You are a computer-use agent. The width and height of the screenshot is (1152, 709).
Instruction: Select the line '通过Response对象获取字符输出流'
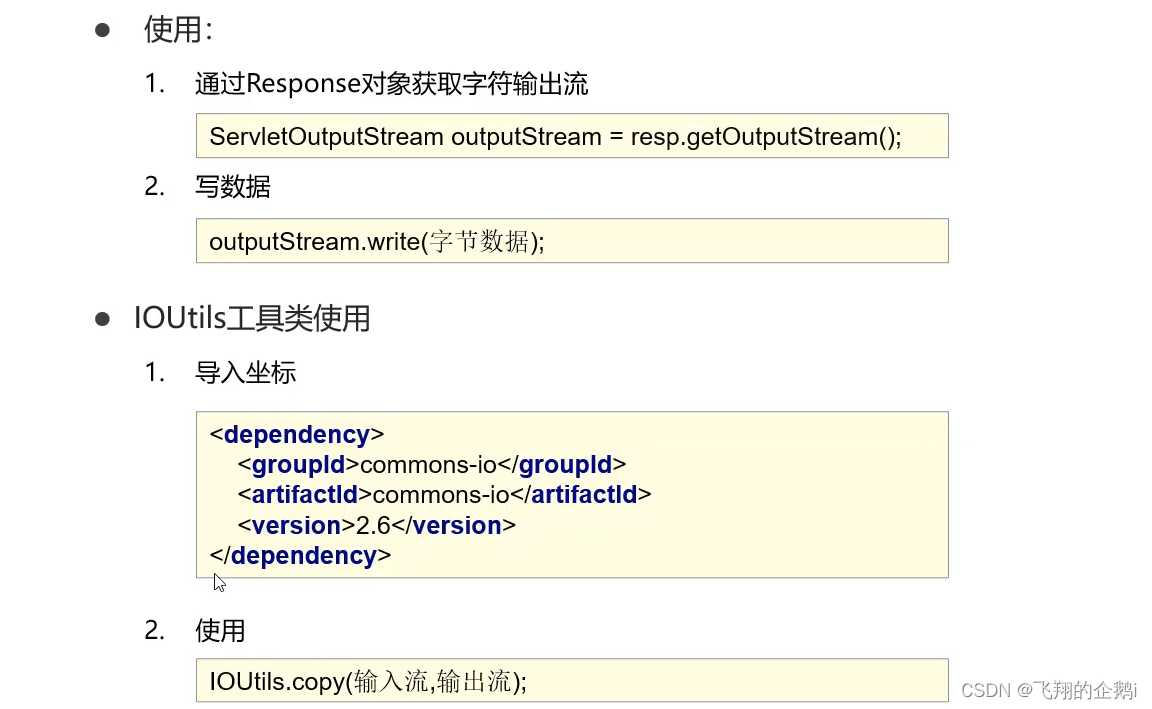tap(392, 84)
